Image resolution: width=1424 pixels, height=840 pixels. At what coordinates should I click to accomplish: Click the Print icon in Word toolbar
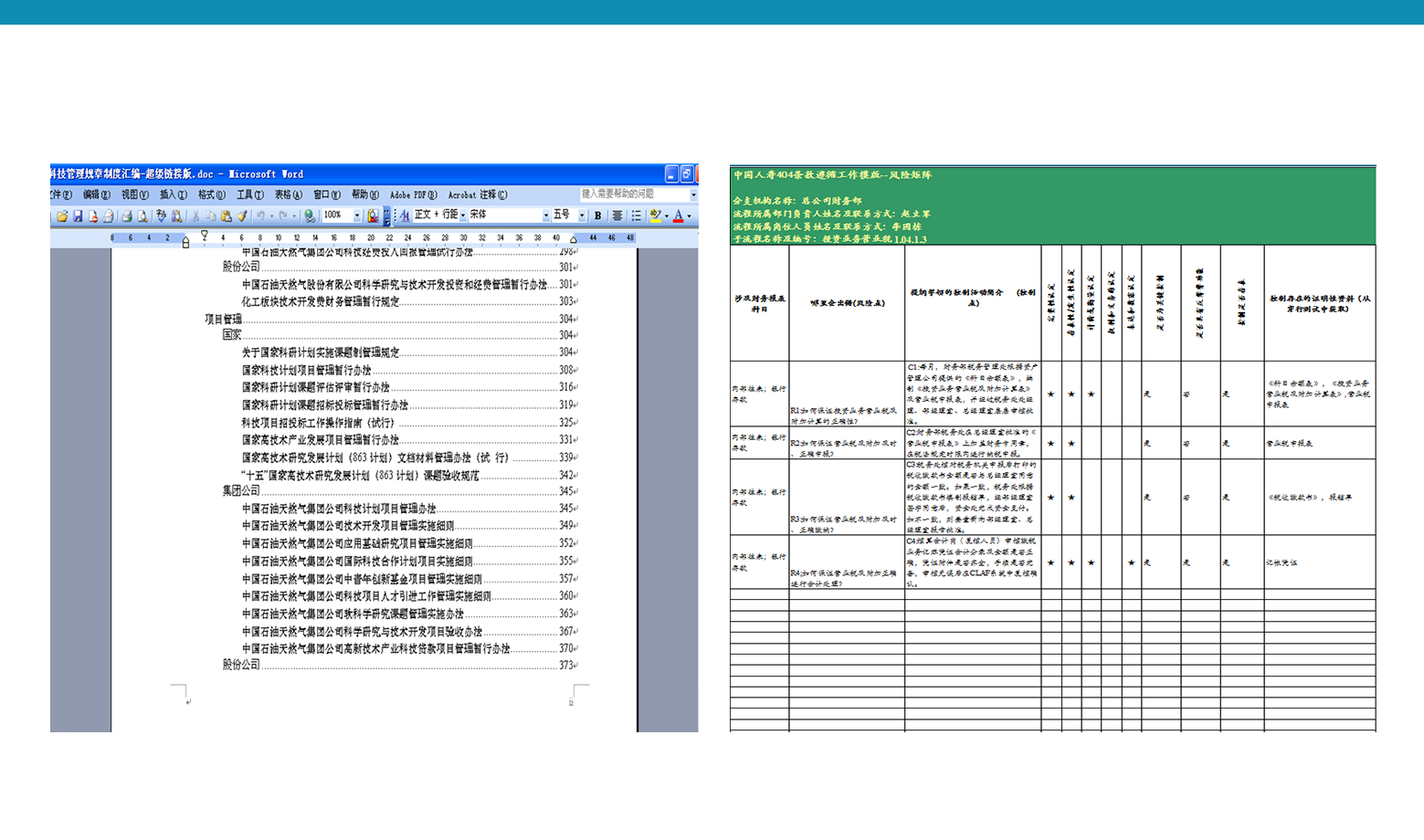(x=127, y=216)
